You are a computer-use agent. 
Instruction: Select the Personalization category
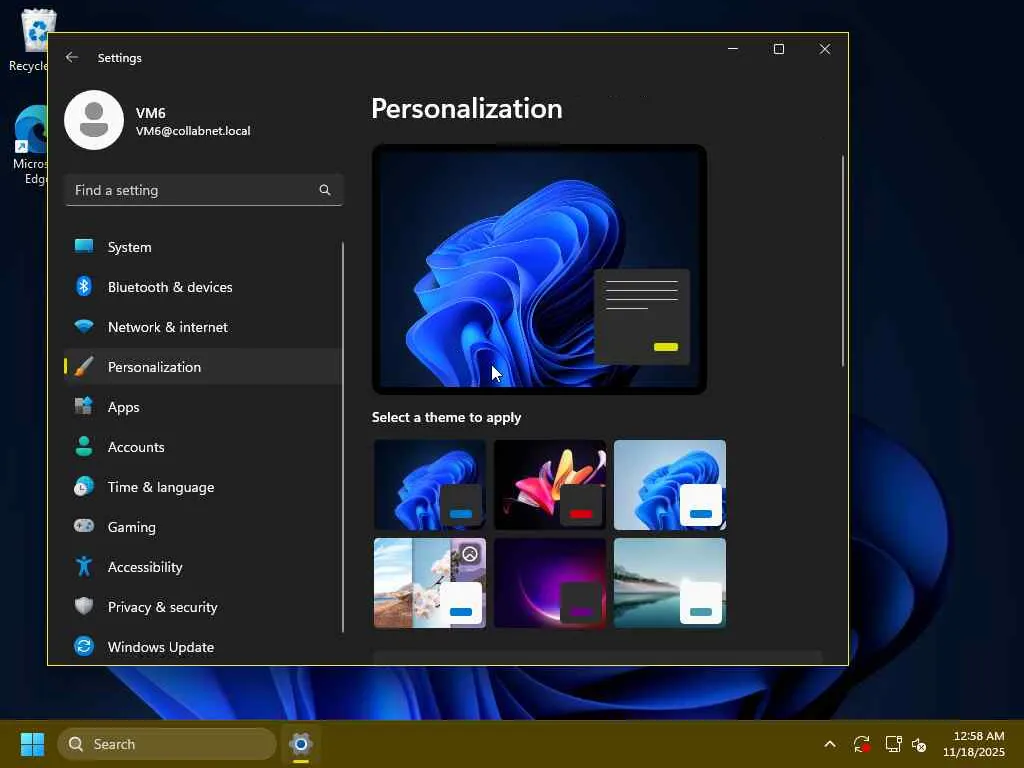[202, 366]
